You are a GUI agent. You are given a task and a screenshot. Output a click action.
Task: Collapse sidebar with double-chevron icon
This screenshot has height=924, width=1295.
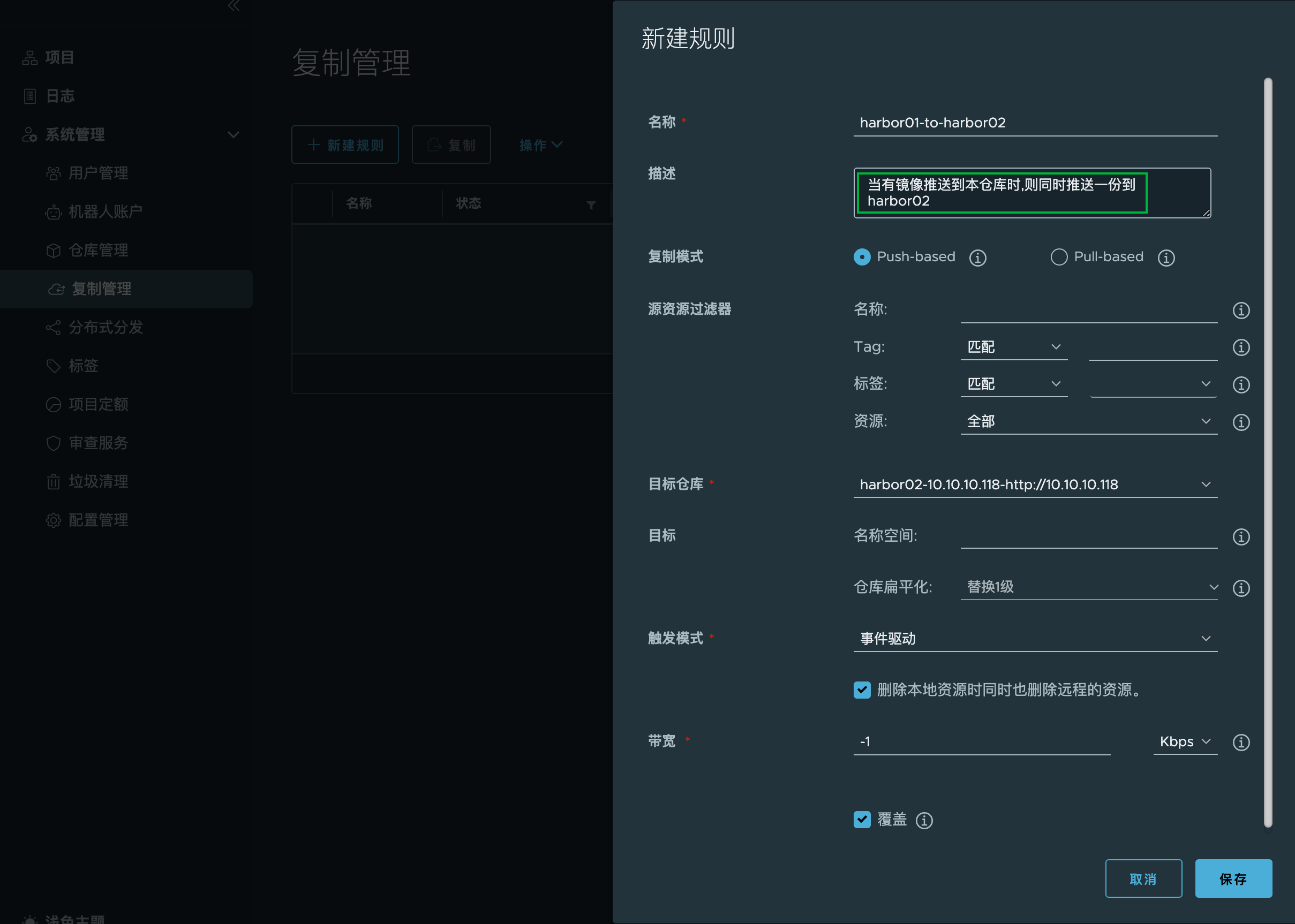click(x=234, y=6)
